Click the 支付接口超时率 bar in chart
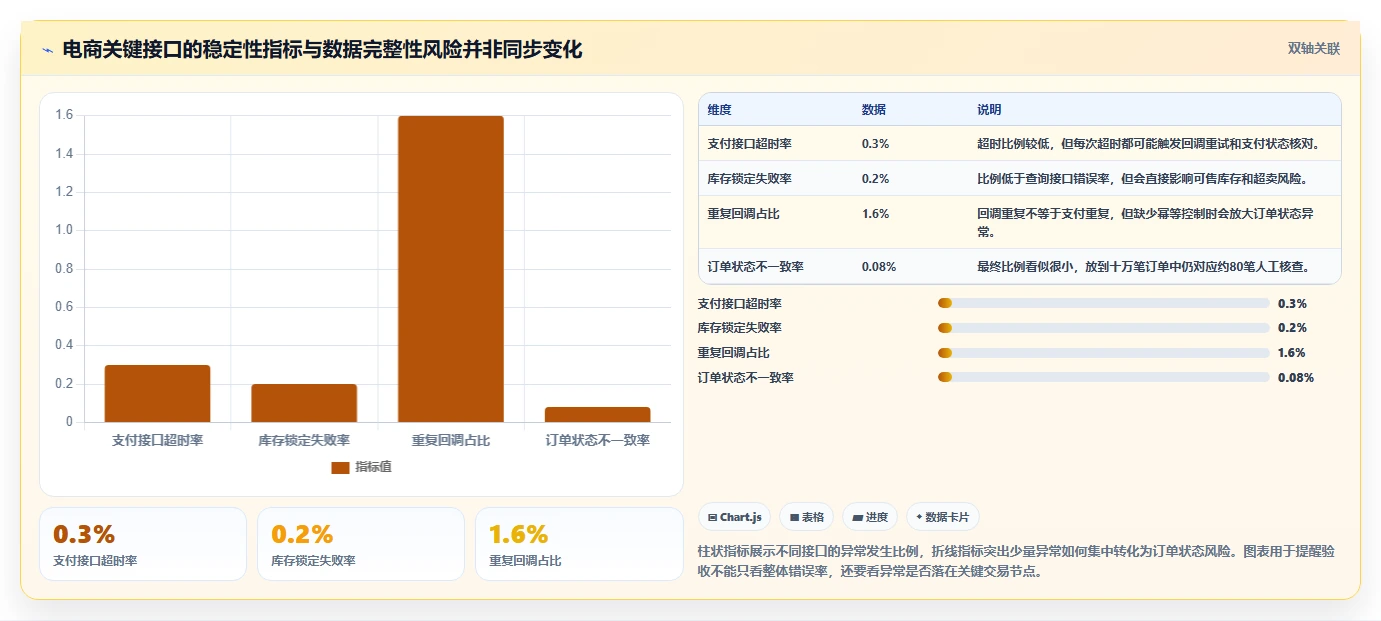1381x621 pixels. click(157, 394)
